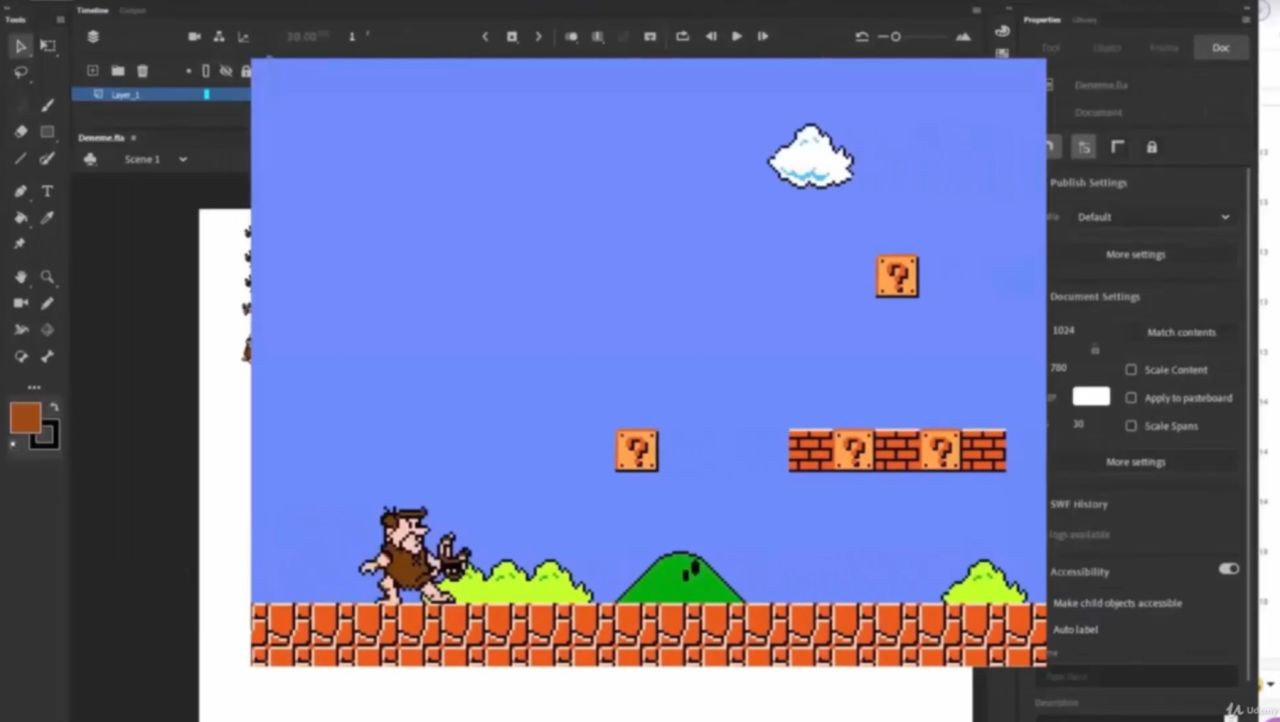The image size is (1280, 722).
Task: Click the edit symbols icon beside Scene 1
Action: (90, 159)
